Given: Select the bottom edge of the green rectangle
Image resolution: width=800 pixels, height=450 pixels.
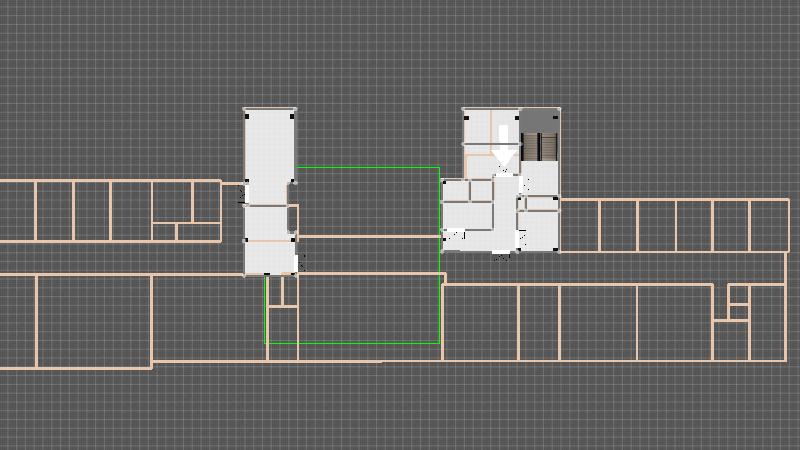Looking at the screenshot, I should click(x=352, y=343).
